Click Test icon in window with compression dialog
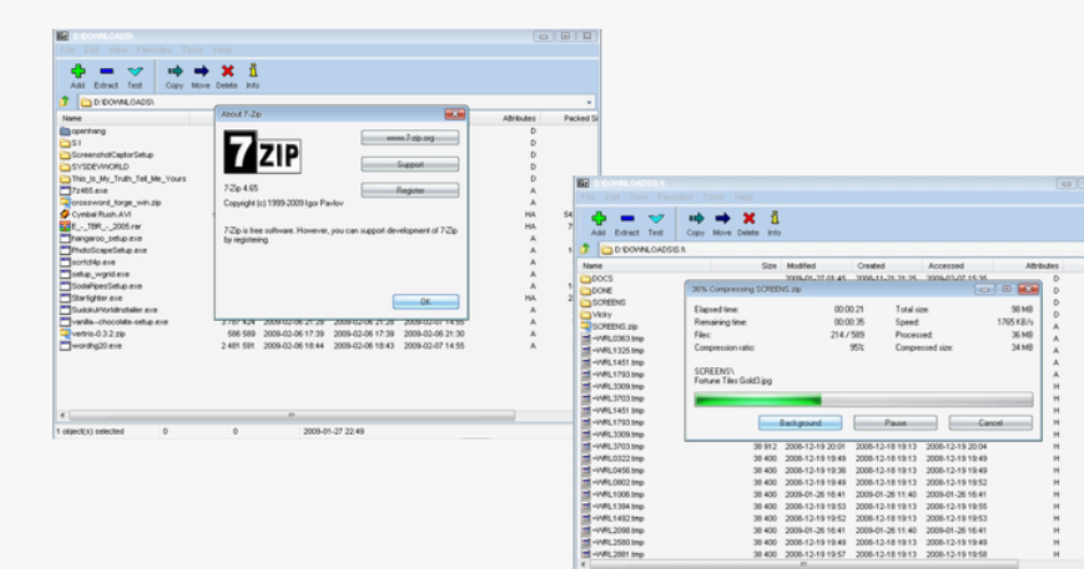Image resolution: width=1086 pixels, height=569 pixels. pyautogui.click(x=656, y=219)
